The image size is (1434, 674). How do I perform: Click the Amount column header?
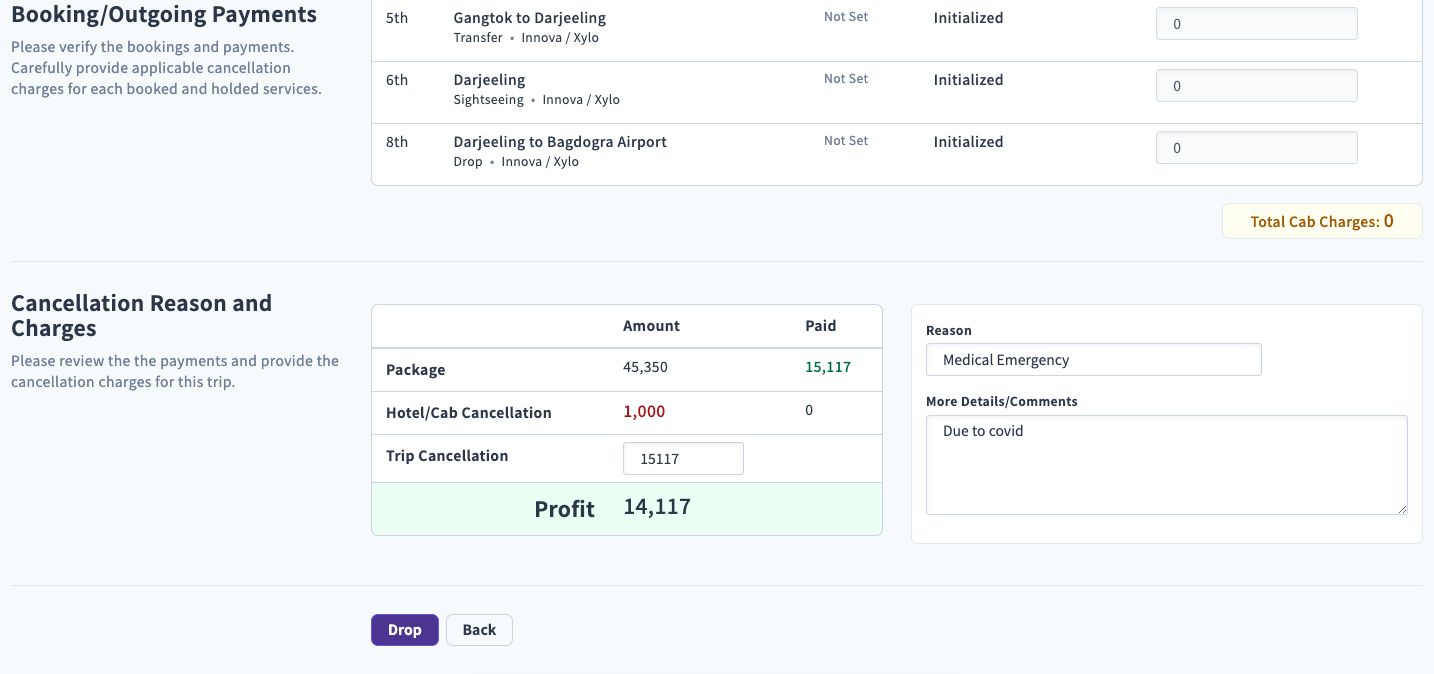tap(651, 325)
